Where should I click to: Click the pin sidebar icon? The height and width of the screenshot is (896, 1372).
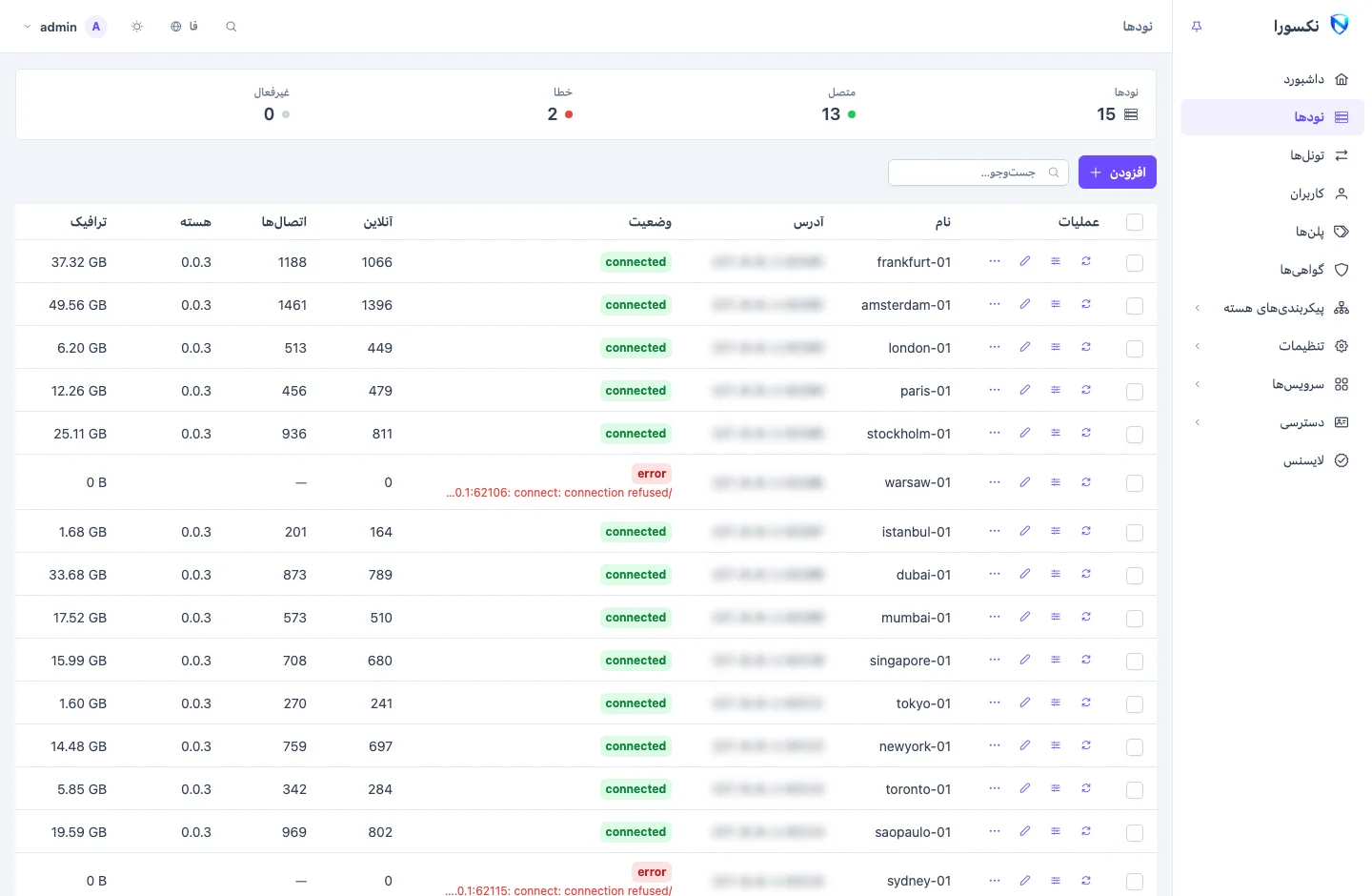click(1197, 27)
